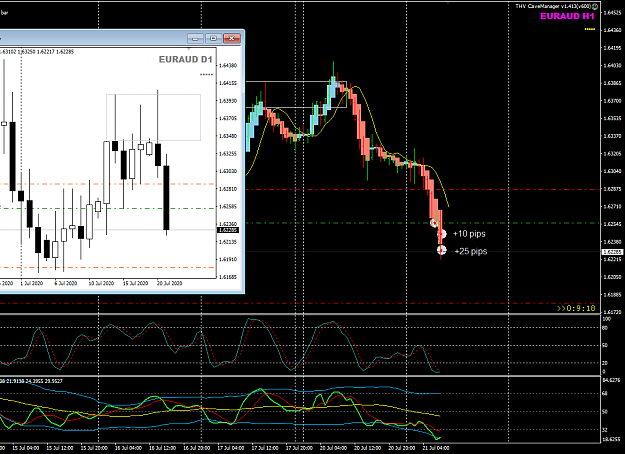
Task: Click the 1.64380 price level in D1 window
Action: (228, 65)
